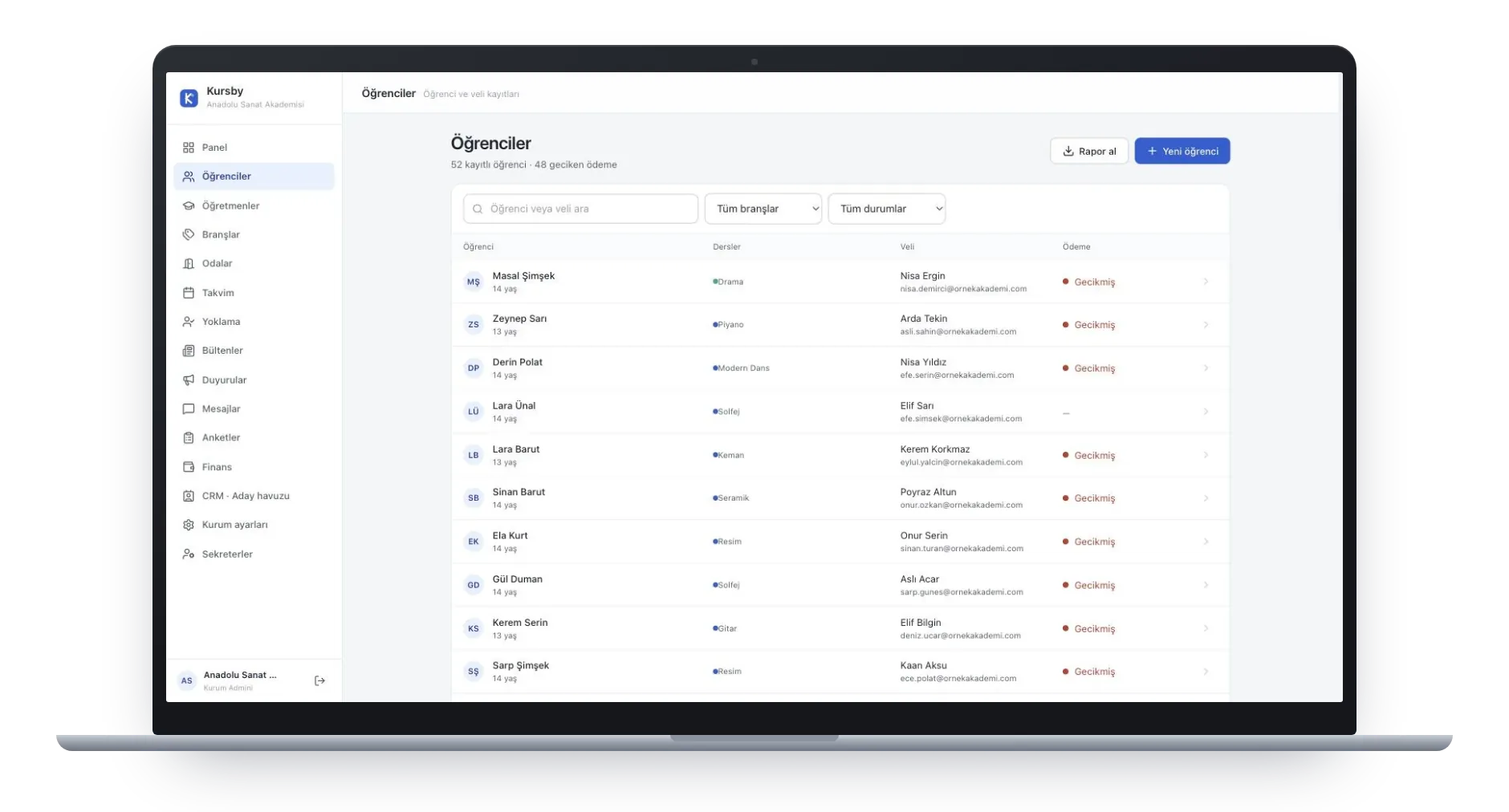Open the Tüm branşlar dropdown
1509x812 pixels.
763,209
